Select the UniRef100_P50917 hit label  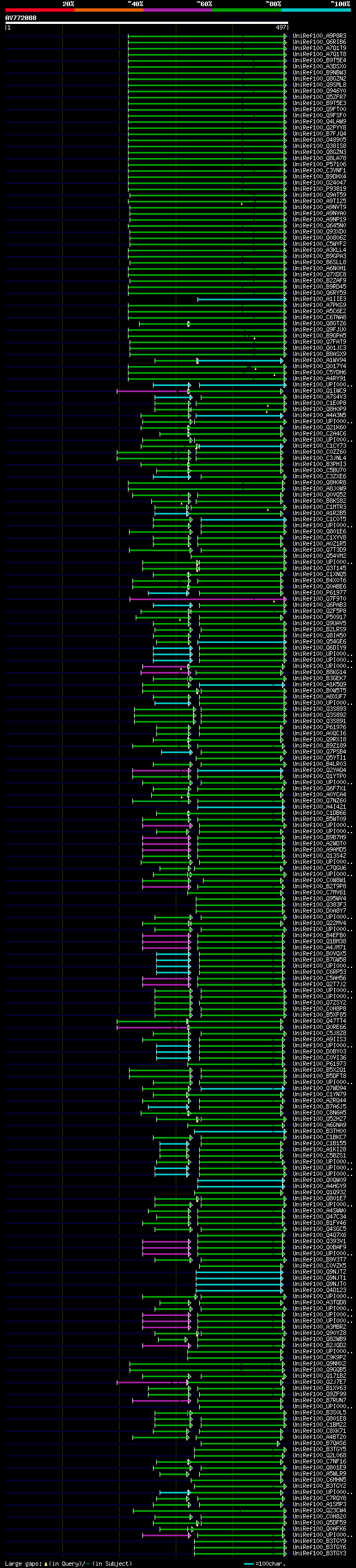click(x=319, y=617)
